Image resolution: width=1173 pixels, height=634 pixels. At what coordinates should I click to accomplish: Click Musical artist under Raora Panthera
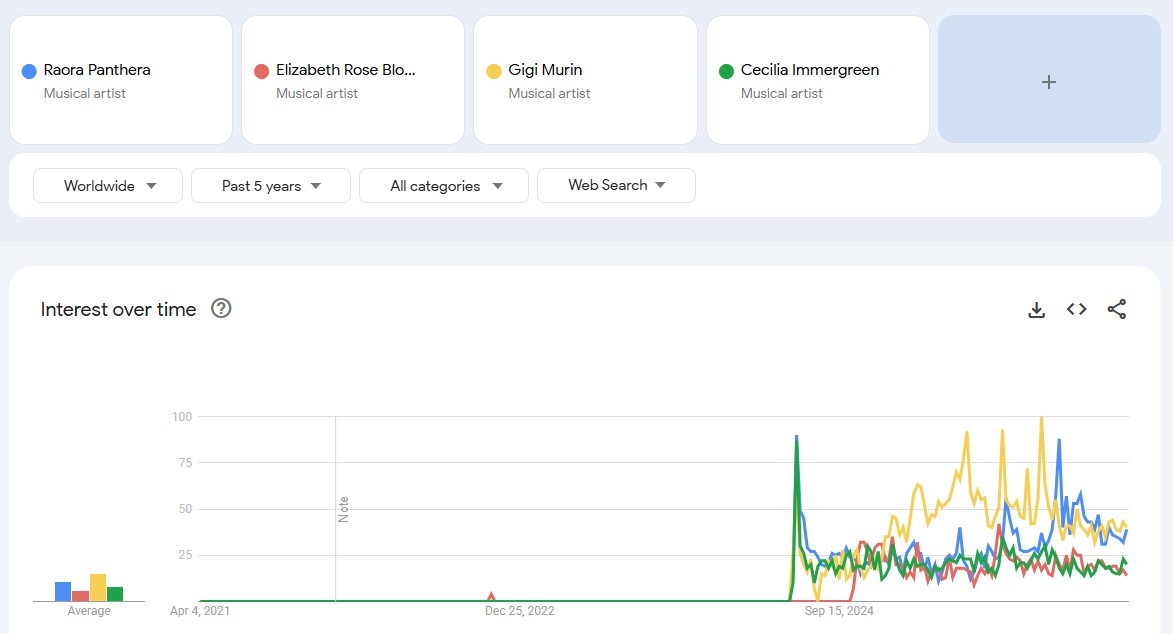pos(85,94)
